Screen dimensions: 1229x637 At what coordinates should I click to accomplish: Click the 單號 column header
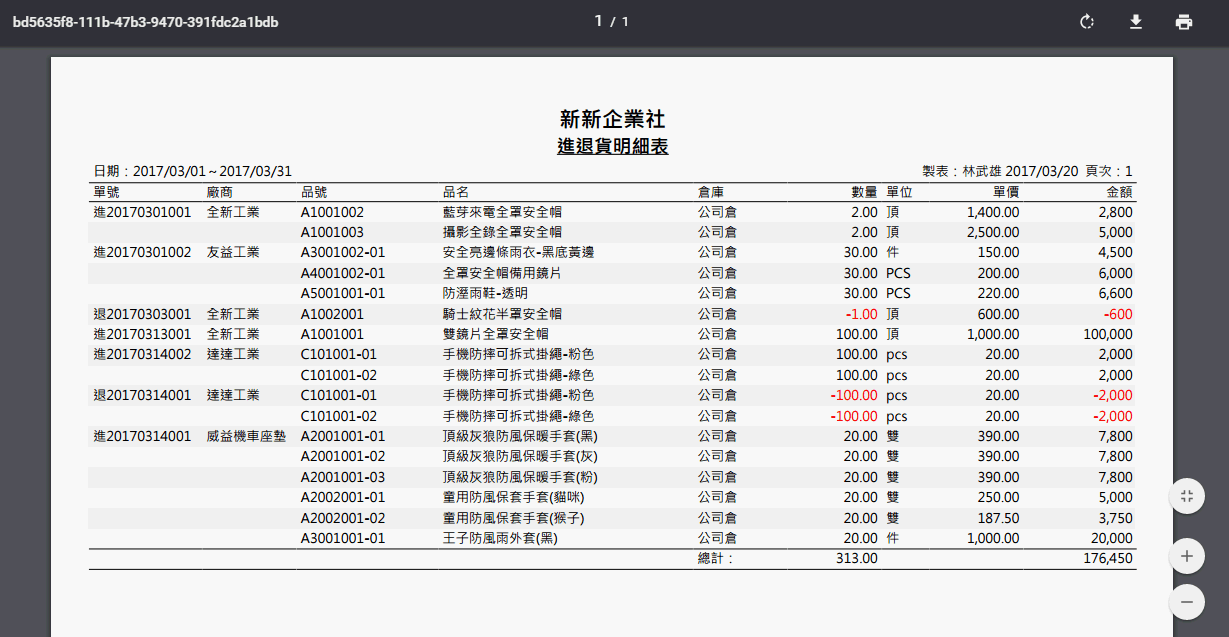tap(106, 191)
